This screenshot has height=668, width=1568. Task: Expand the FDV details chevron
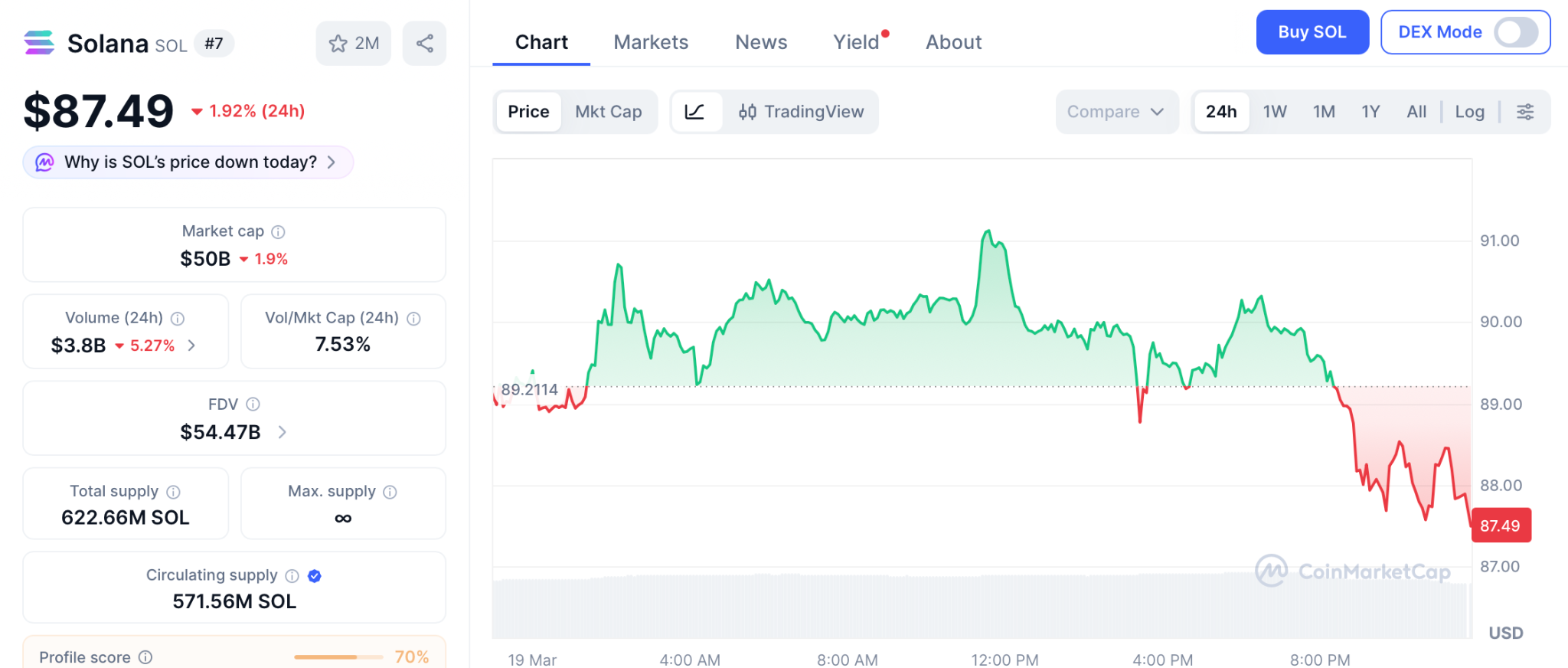click(283, 433)
